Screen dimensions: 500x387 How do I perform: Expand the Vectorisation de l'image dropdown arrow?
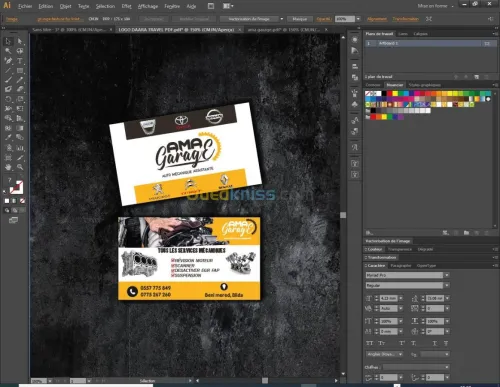pyautogui.click(x=282, y=19)
